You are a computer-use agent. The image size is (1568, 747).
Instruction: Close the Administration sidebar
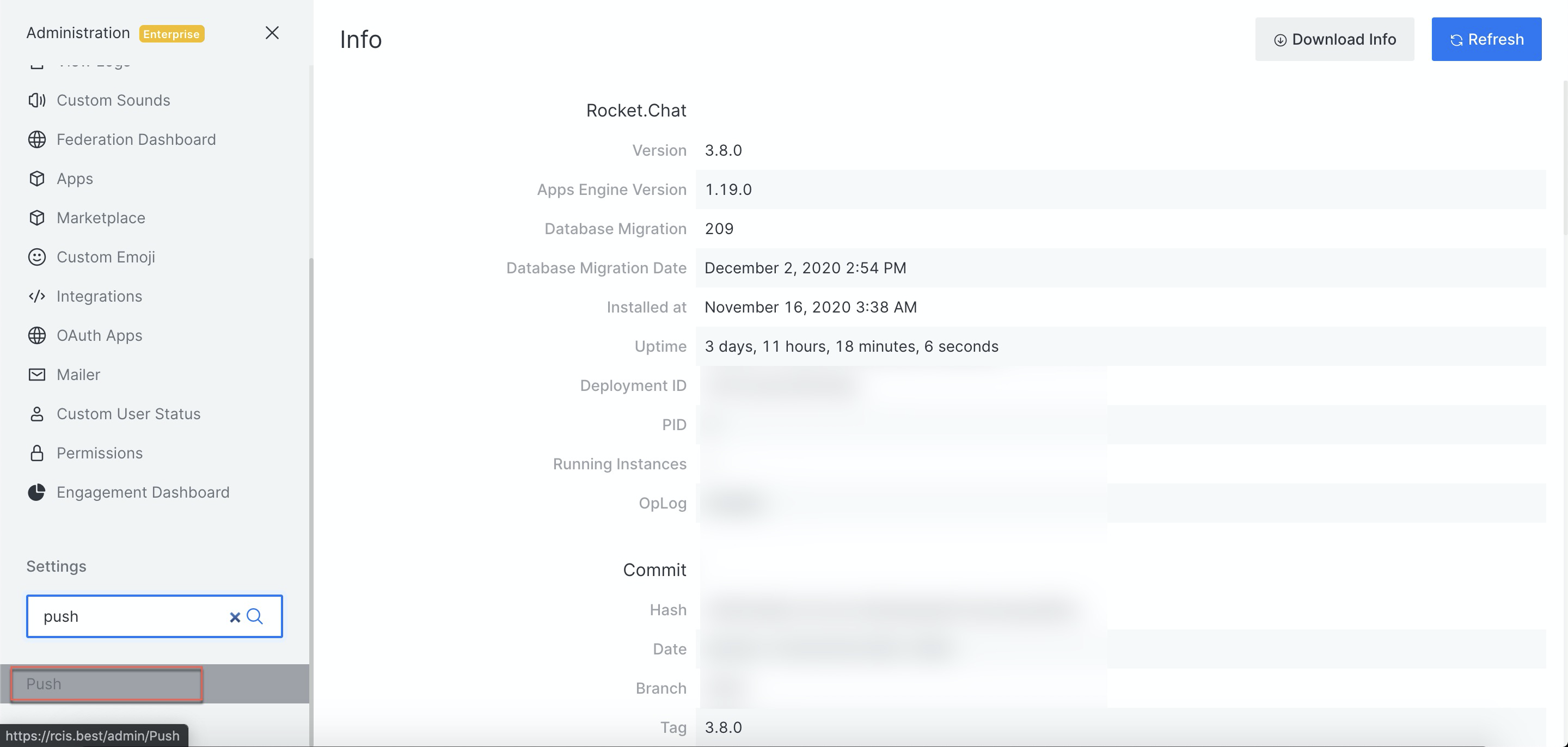[272, 33]
